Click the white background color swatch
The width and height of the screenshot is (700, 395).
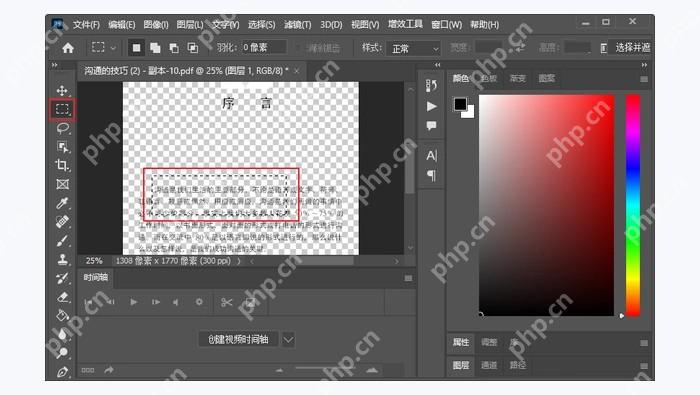coord(469,113)
